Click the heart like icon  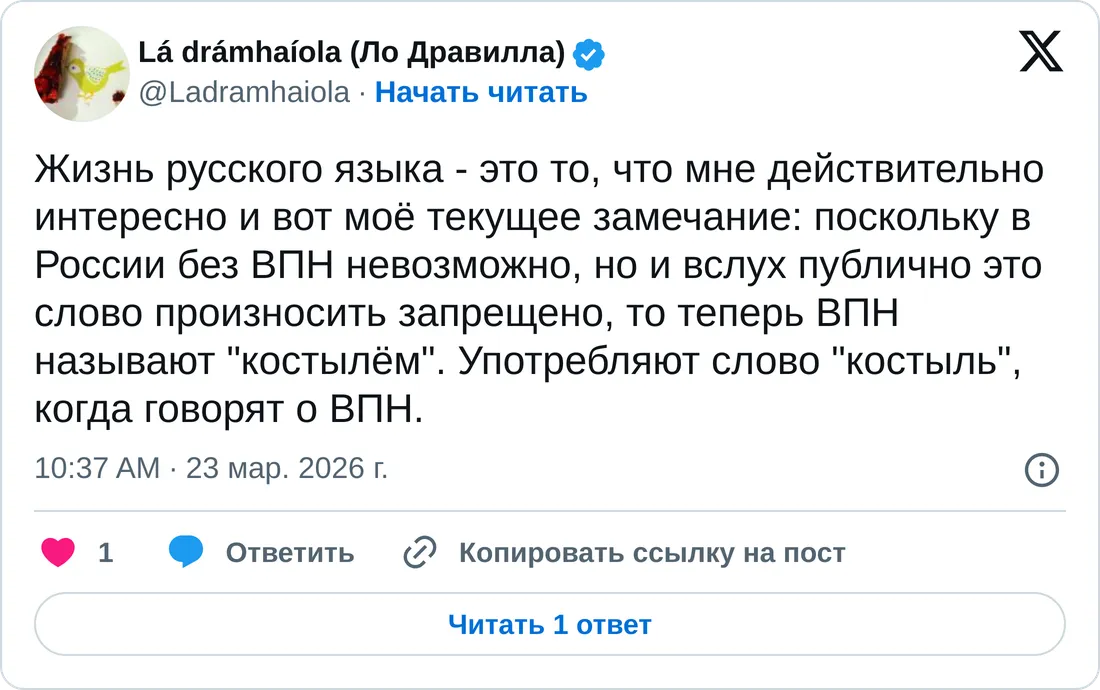point(58,553)
